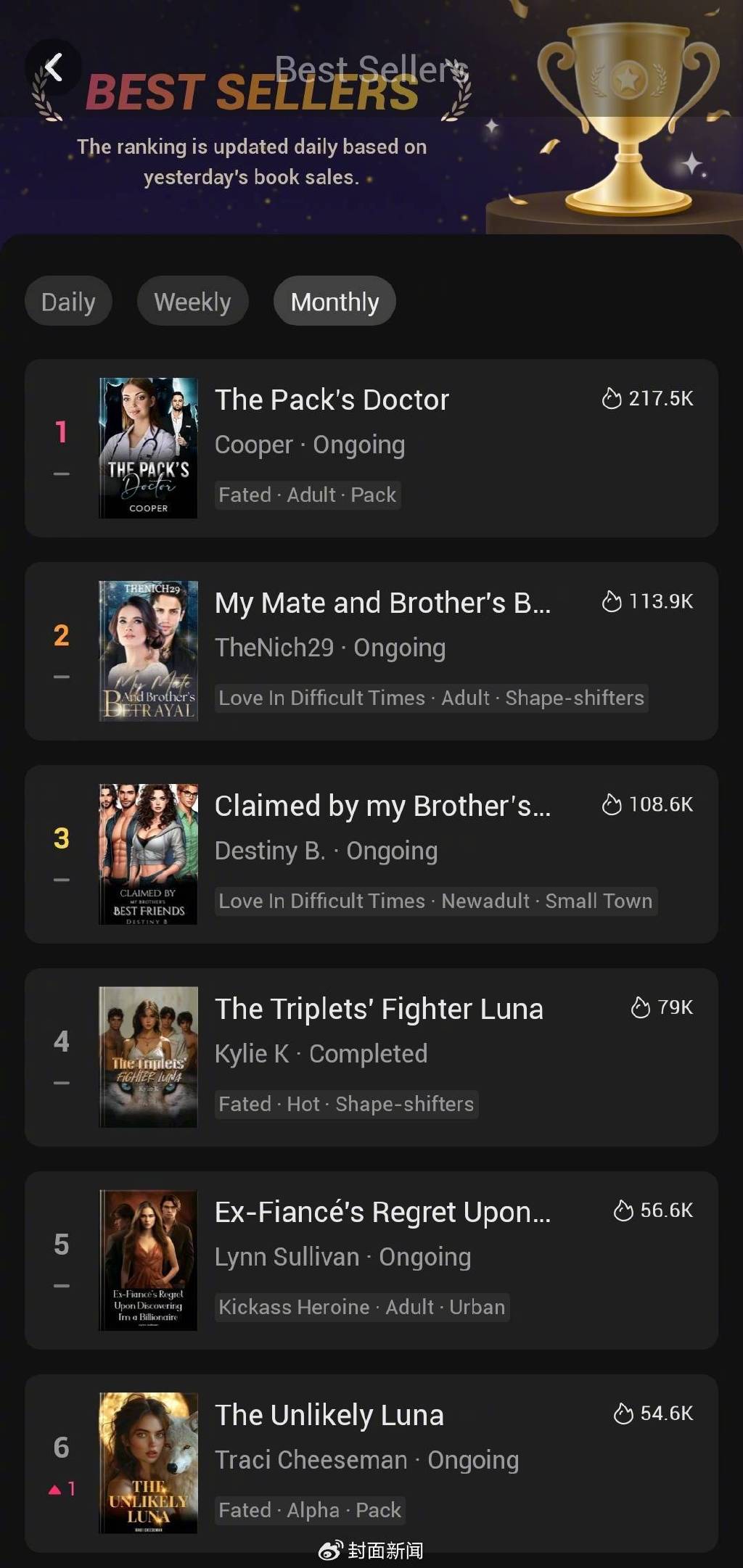Switch to the Daily ranking tab
The width and height of the screenshot is (743, 1568).
click(68, 301)
